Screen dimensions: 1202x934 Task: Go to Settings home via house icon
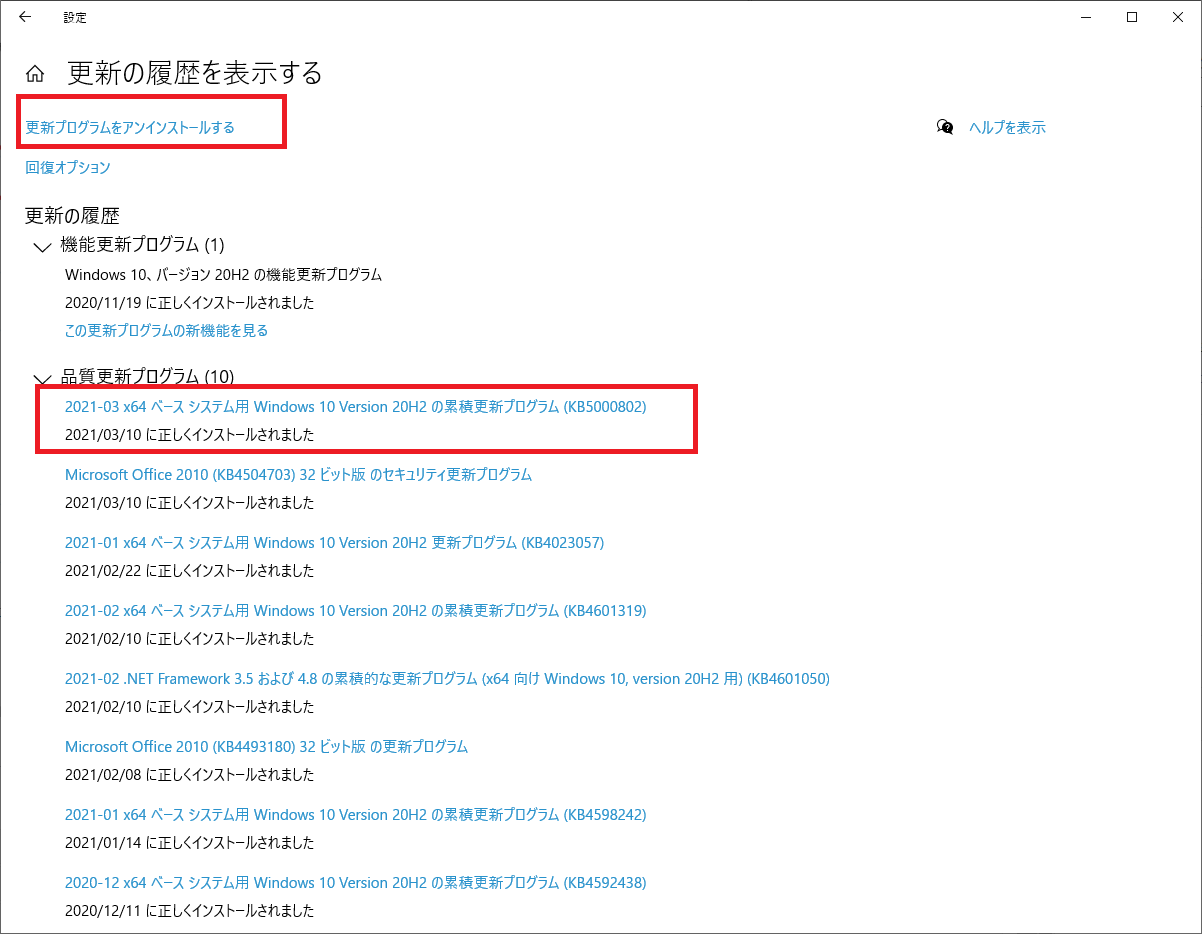coord(35,74)
